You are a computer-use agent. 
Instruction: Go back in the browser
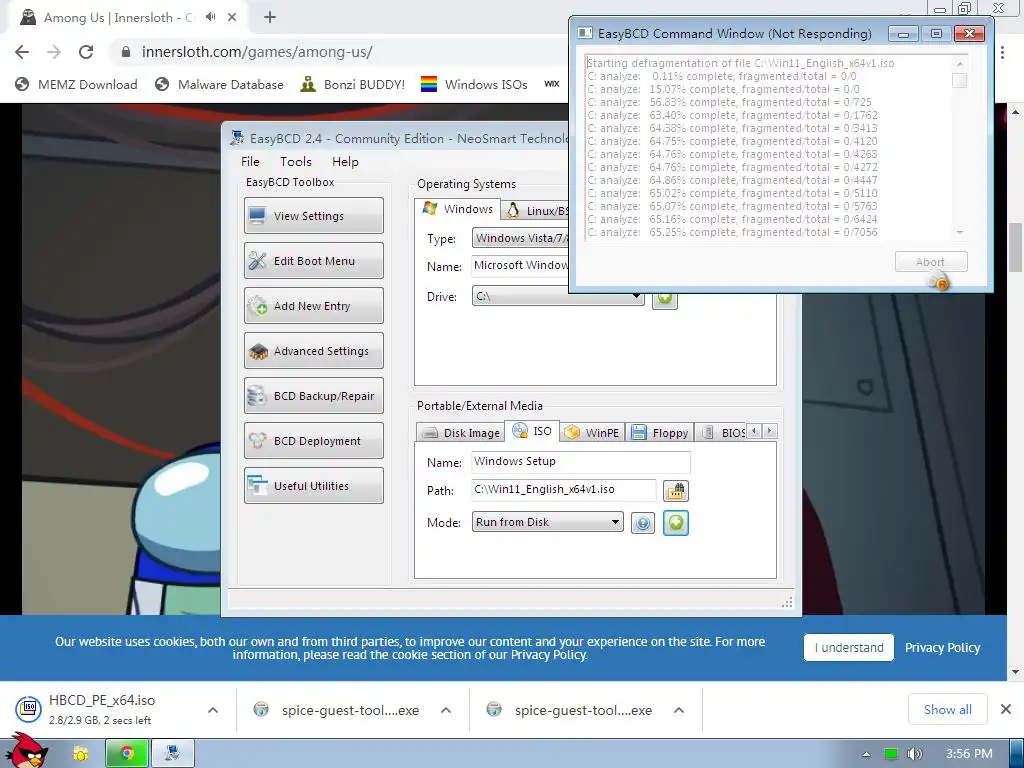pyautogui.click(x=22, y=52)
